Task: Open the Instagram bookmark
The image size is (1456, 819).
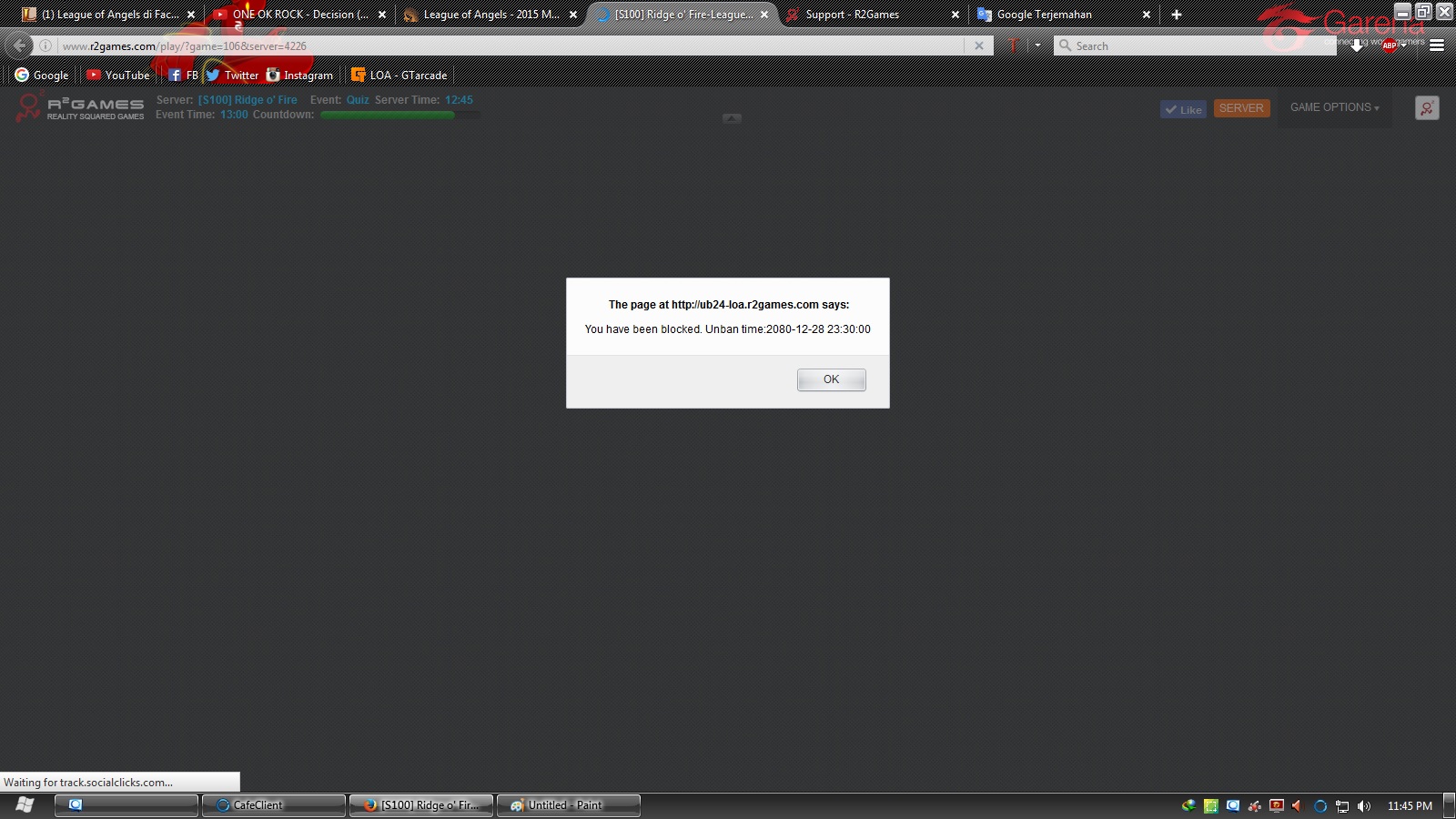Action: click(299, 76)
